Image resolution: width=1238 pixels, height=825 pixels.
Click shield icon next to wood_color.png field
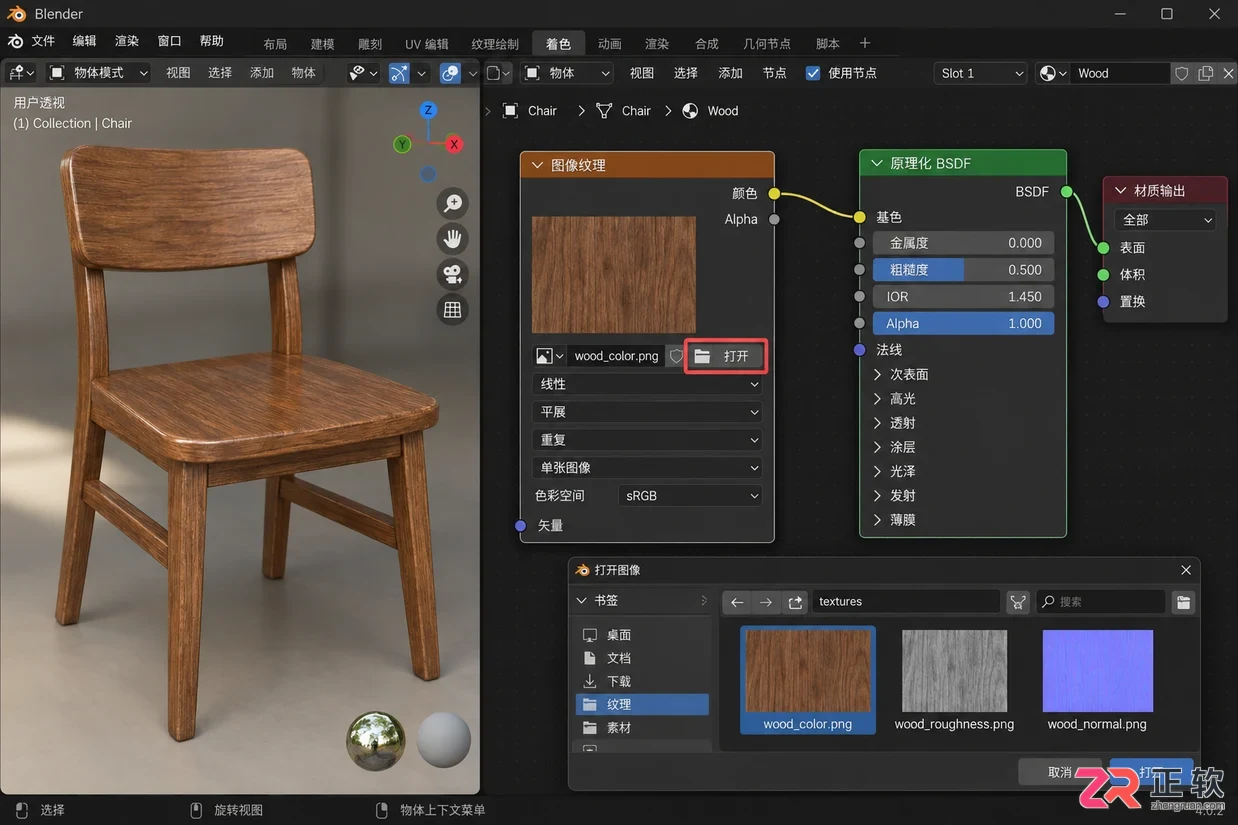pyautogui.click(x=676, y=356)
